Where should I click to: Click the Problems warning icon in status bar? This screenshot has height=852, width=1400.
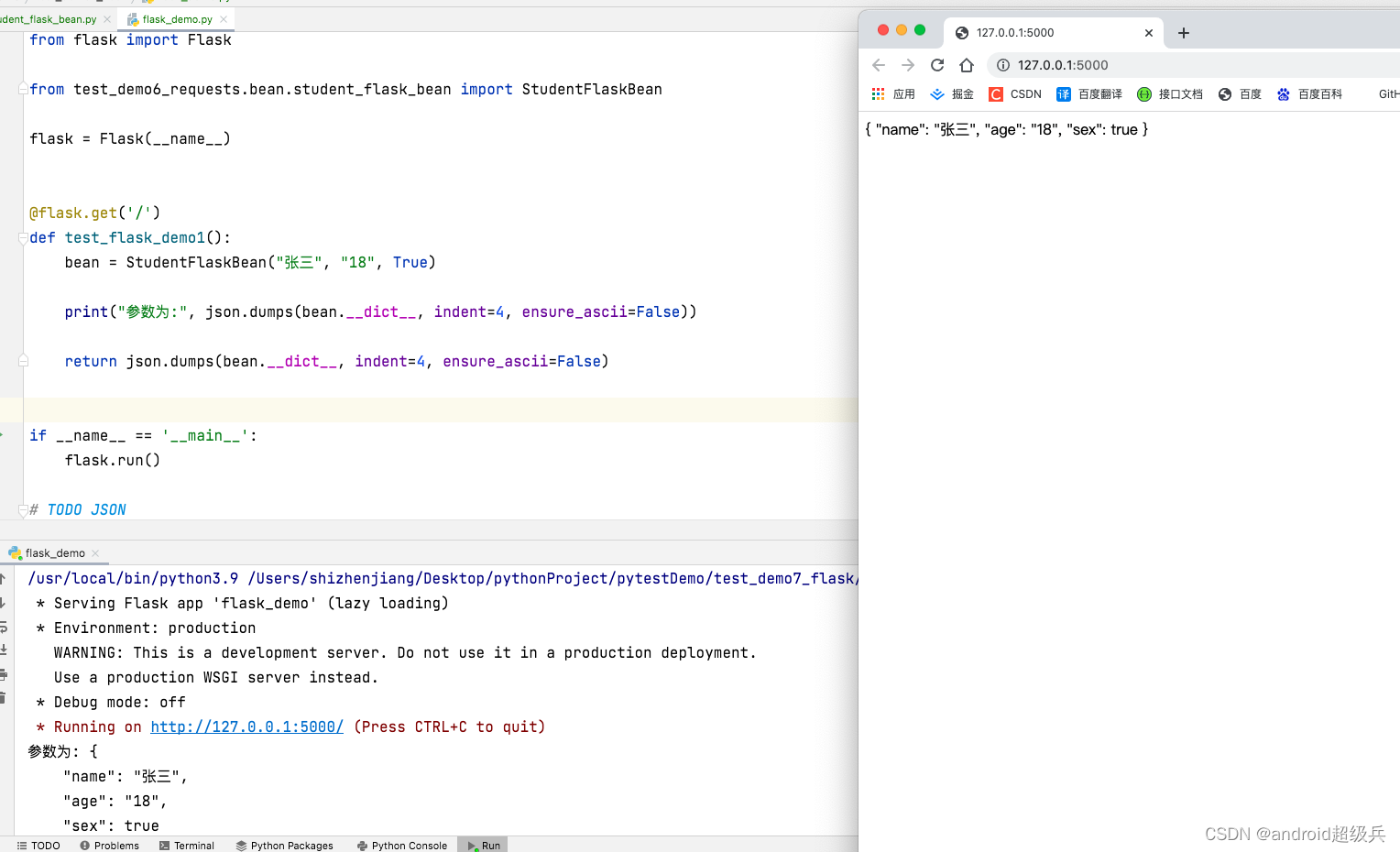click(x=84, y=846)
